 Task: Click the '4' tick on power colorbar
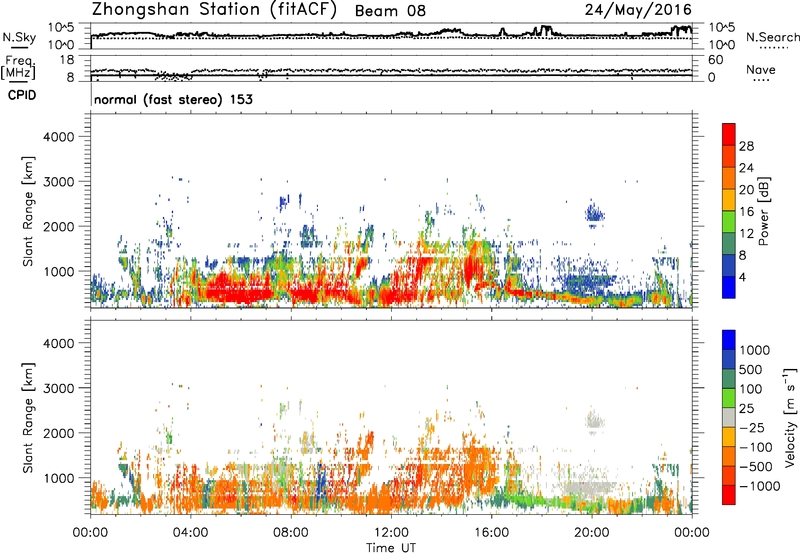point(743,277)
